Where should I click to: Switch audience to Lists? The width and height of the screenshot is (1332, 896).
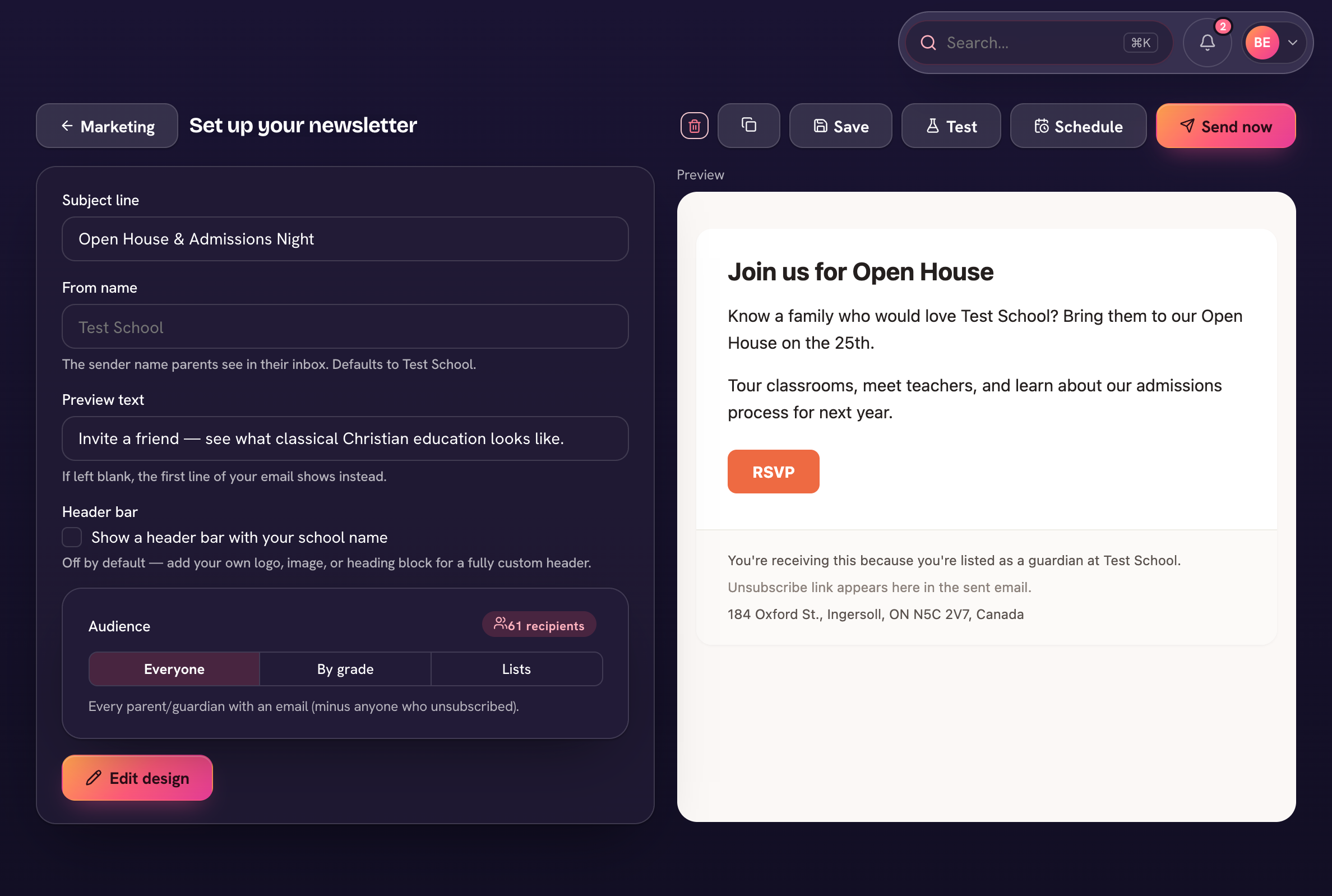click(x=516, y=669)
